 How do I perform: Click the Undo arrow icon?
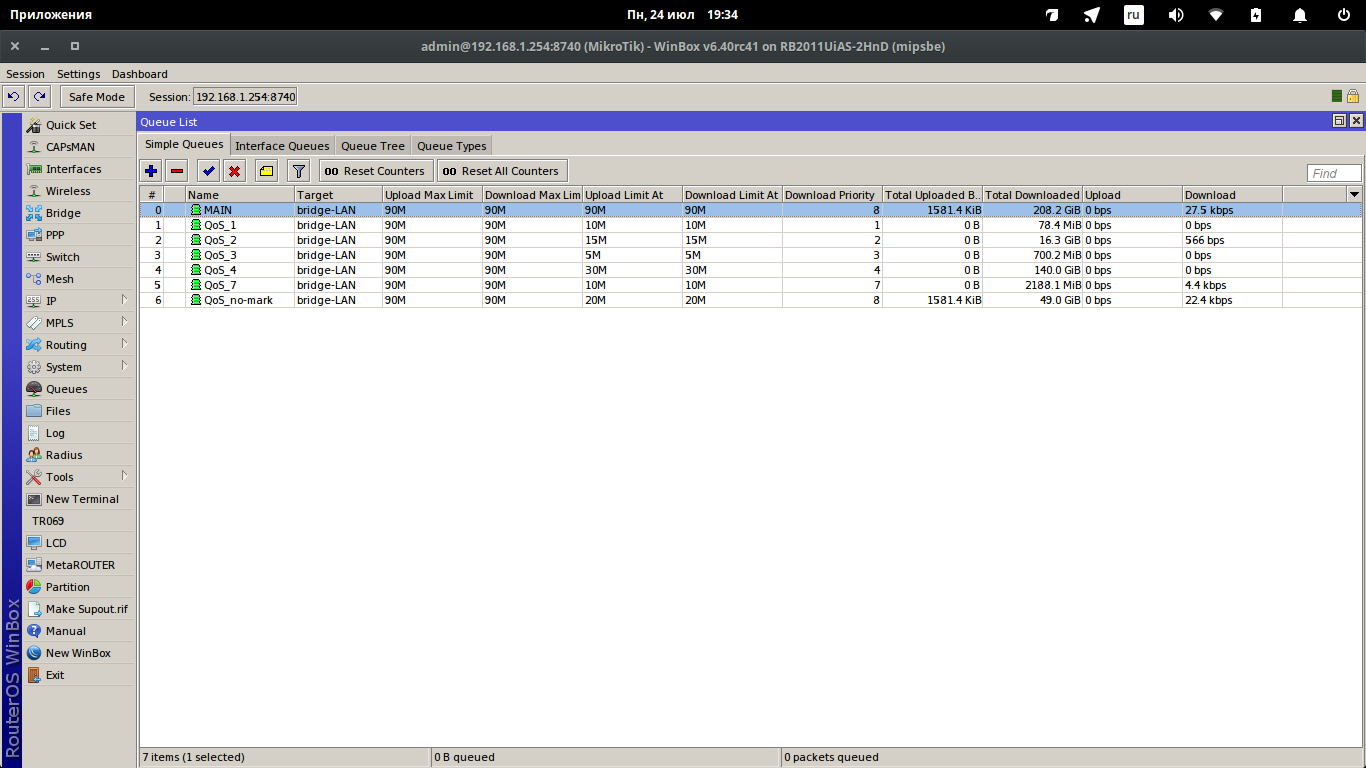[x=14, y=97]
